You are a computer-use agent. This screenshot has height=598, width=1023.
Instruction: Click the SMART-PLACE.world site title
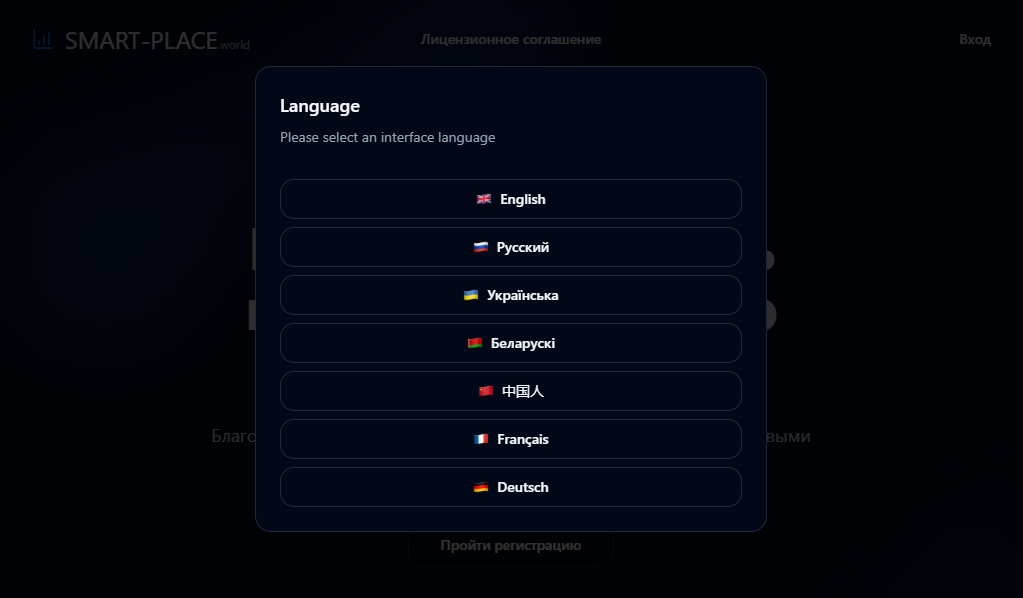[157, 40]
